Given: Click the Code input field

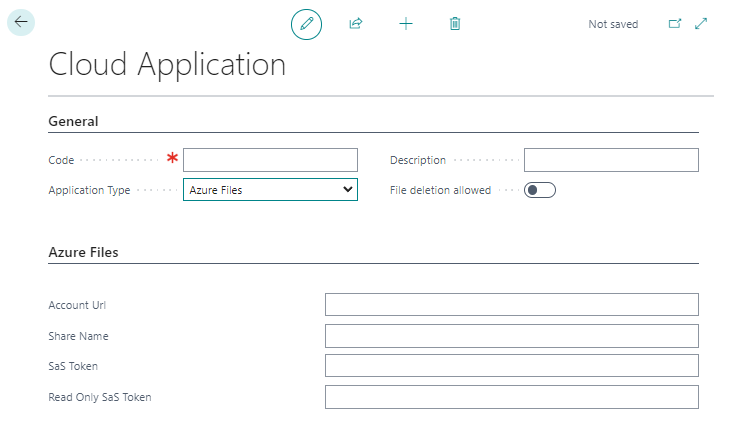Looking at the screenshot, I should [270, 160].
